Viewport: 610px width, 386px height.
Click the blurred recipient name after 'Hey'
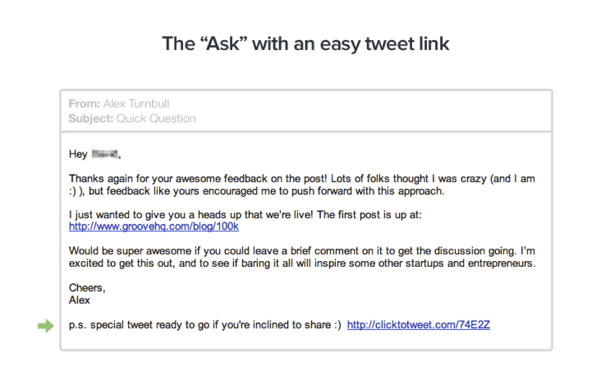[x=105, y=154]
